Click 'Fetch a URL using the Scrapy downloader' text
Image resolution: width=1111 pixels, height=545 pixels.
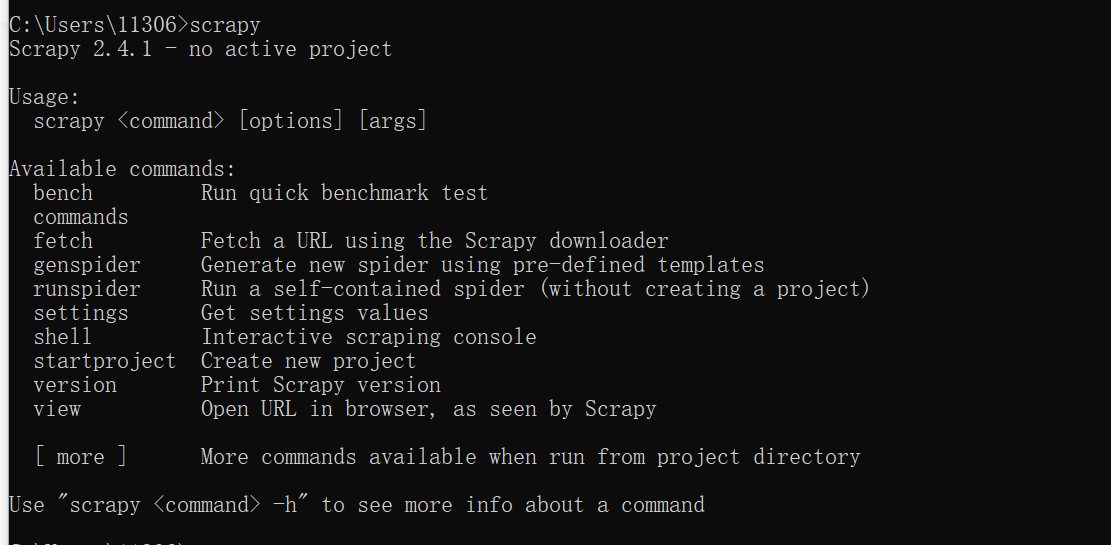(x=434, y=242)
